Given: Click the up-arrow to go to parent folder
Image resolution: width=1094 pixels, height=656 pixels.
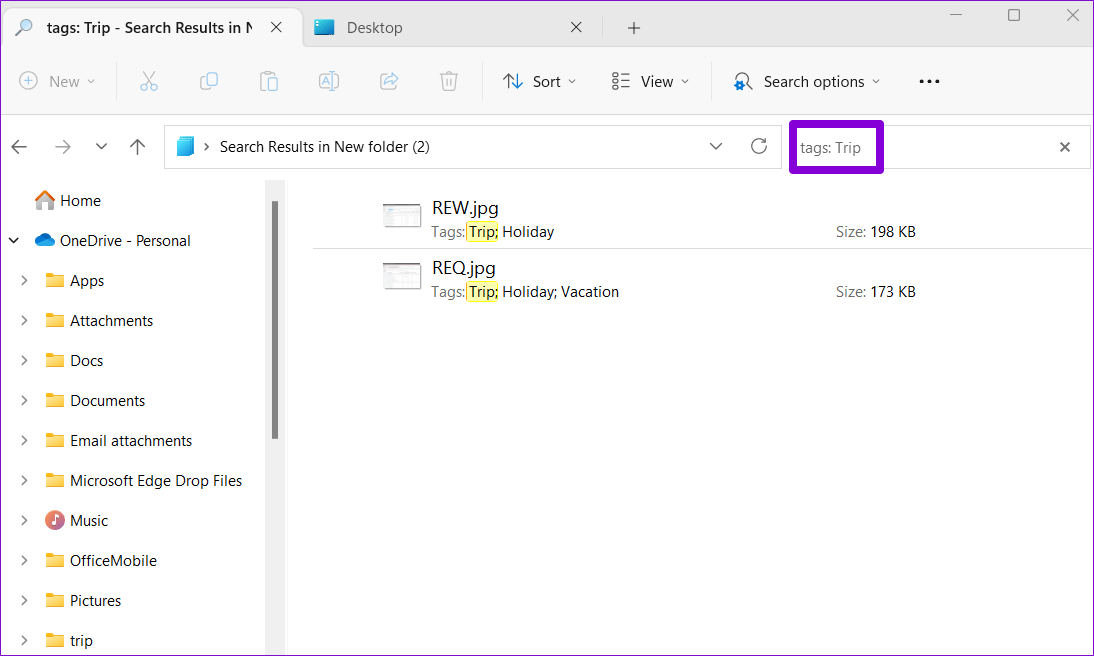Looking at the screenshot, I should 137,146.
